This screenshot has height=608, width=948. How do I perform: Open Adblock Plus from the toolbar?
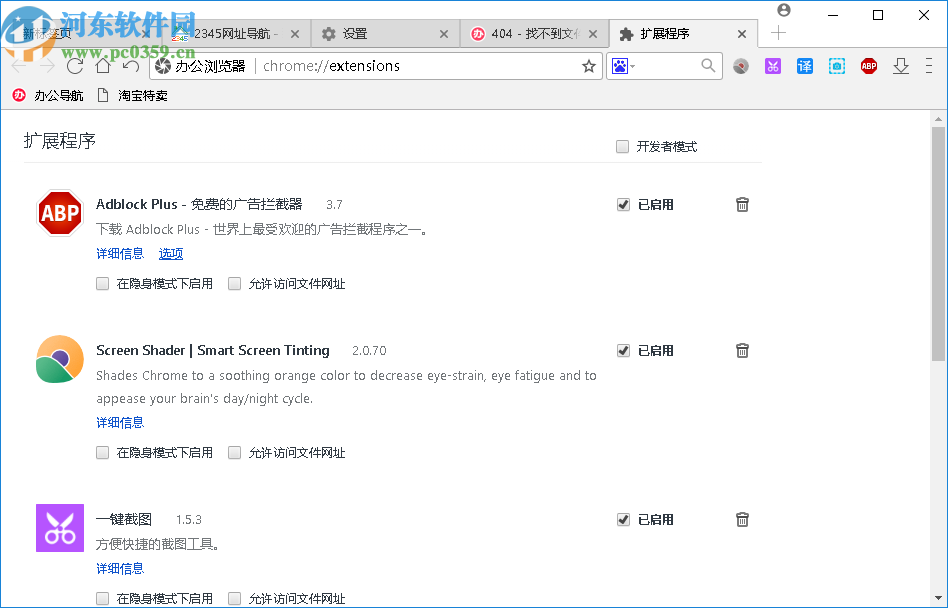point(868,65)
